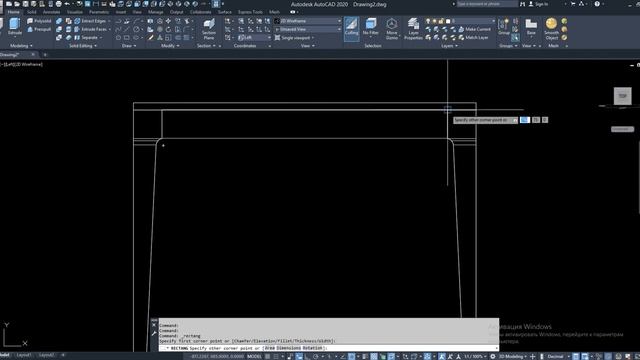The height and width of the screenshot is (360, 640).
Task: Open the Single viewport dropdown
Action: (x=294, y=38)
